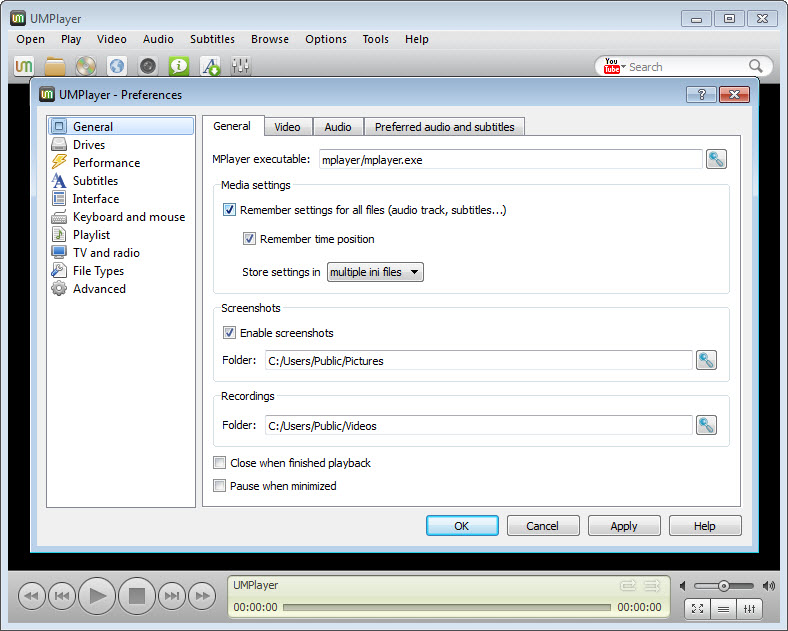
Task: Select Drives in preferences list
Action: pyautogui.click(x=121, y=145)
